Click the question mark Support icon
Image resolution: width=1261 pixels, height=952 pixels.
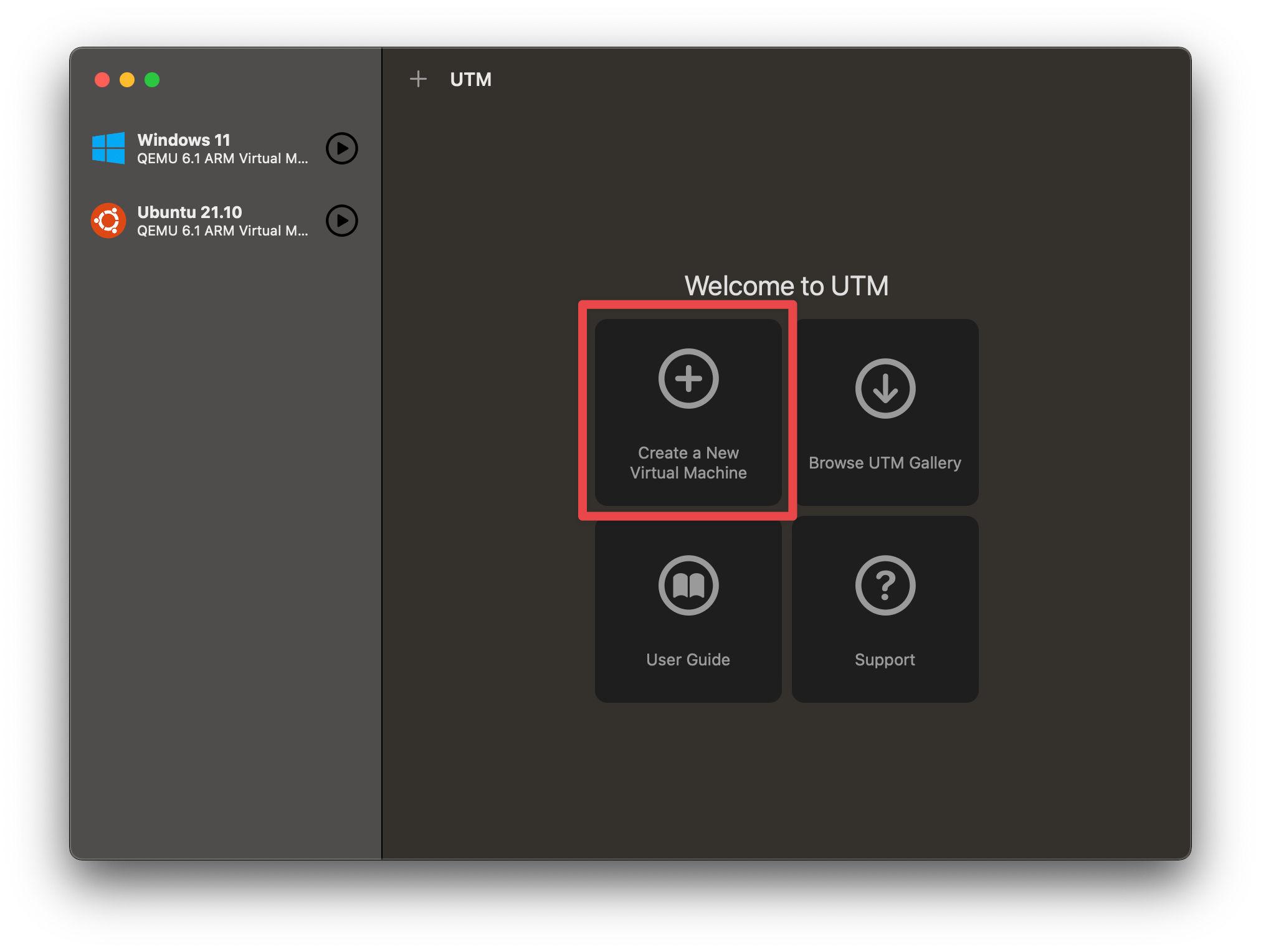coord(885,585)
